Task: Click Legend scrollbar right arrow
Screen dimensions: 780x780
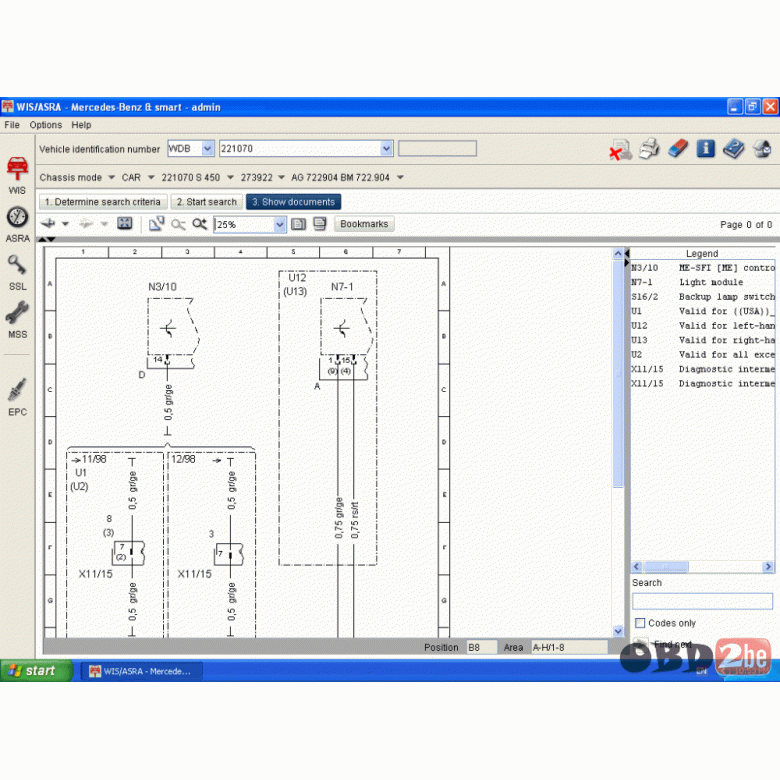Action: point(768,567)
